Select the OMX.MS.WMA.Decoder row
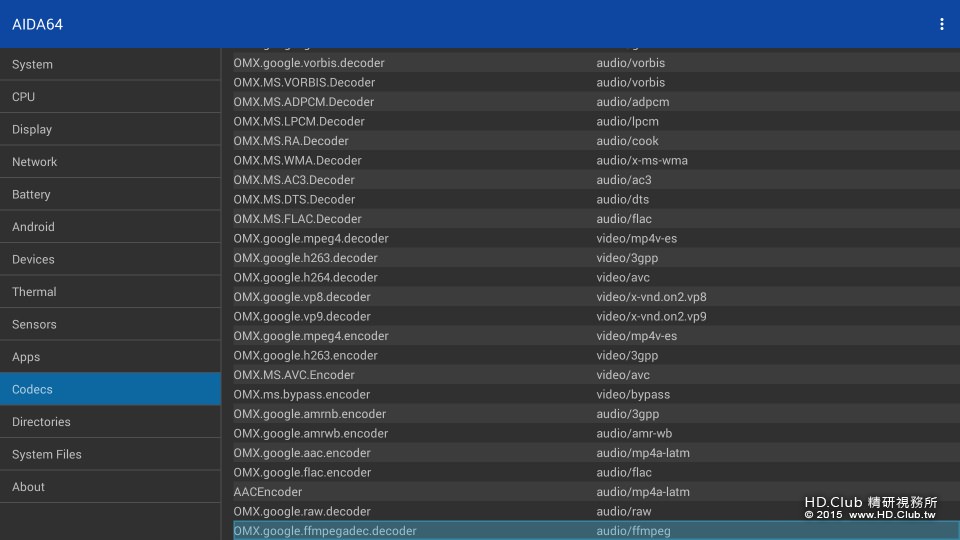 (596, 160)
